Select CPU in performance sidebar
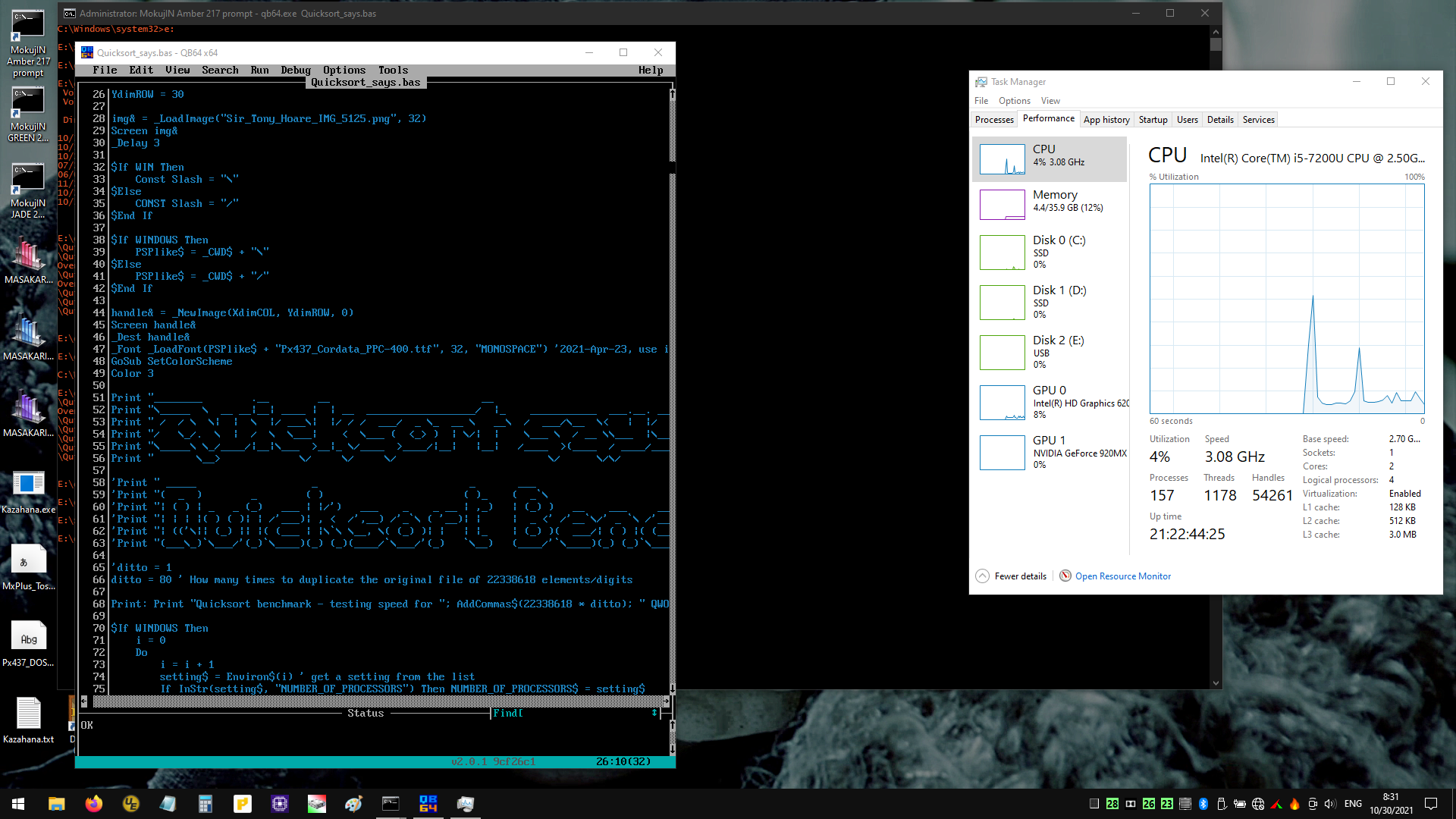Viewport: 1456px width, 819px height. (1050, 159)
